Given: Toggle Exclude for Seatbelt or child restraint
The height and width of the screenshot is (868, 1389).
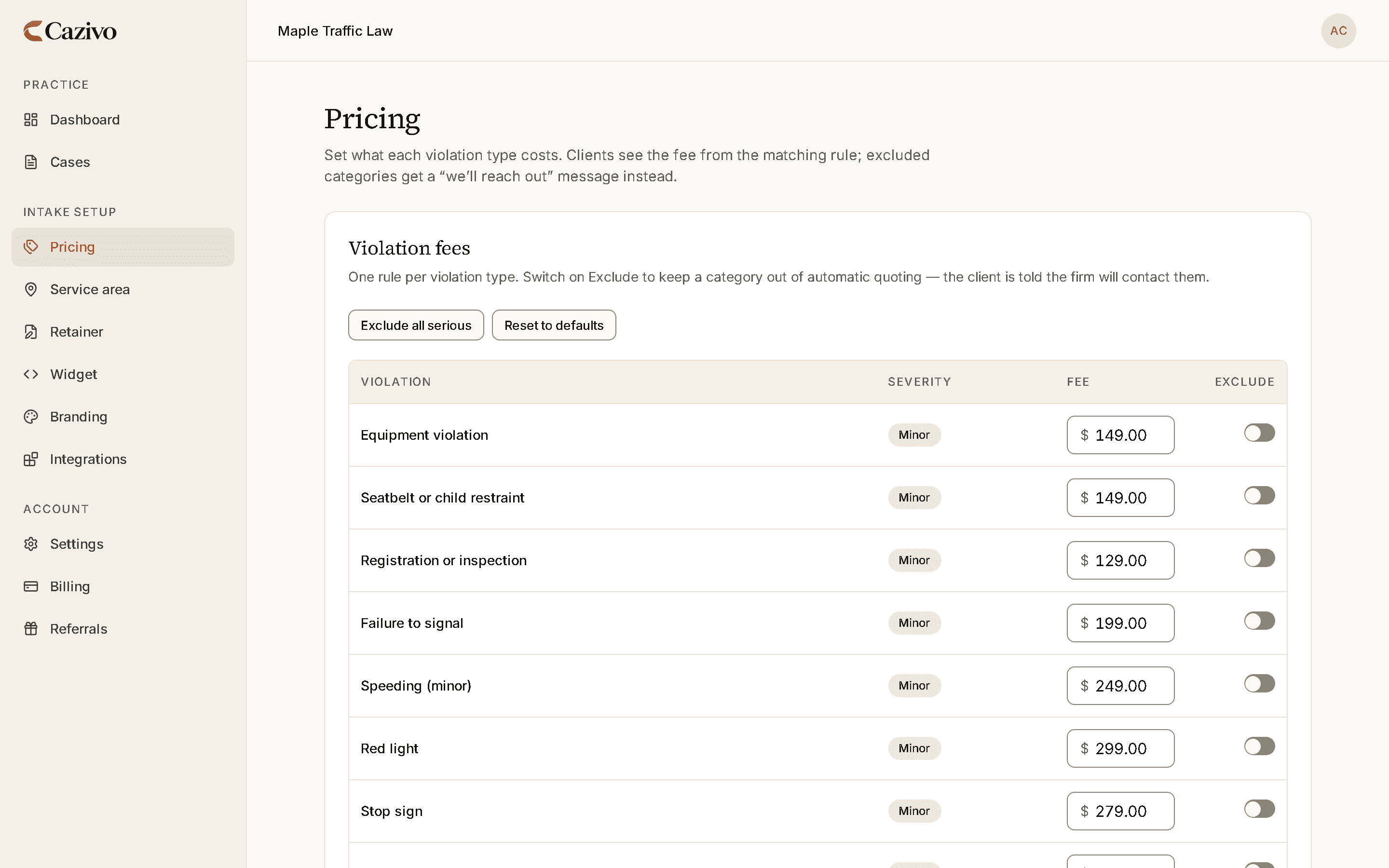Looking at the screenshot, I should click(x=1259, y=495).
